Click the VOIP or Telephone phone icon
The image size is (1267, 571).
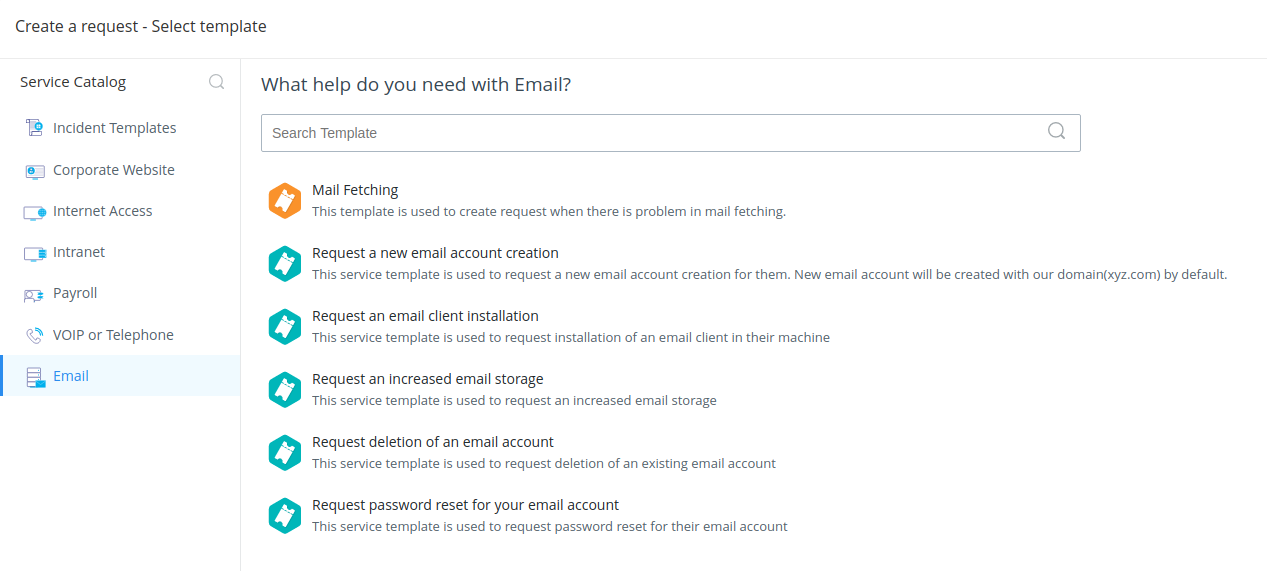pos(35,335)
